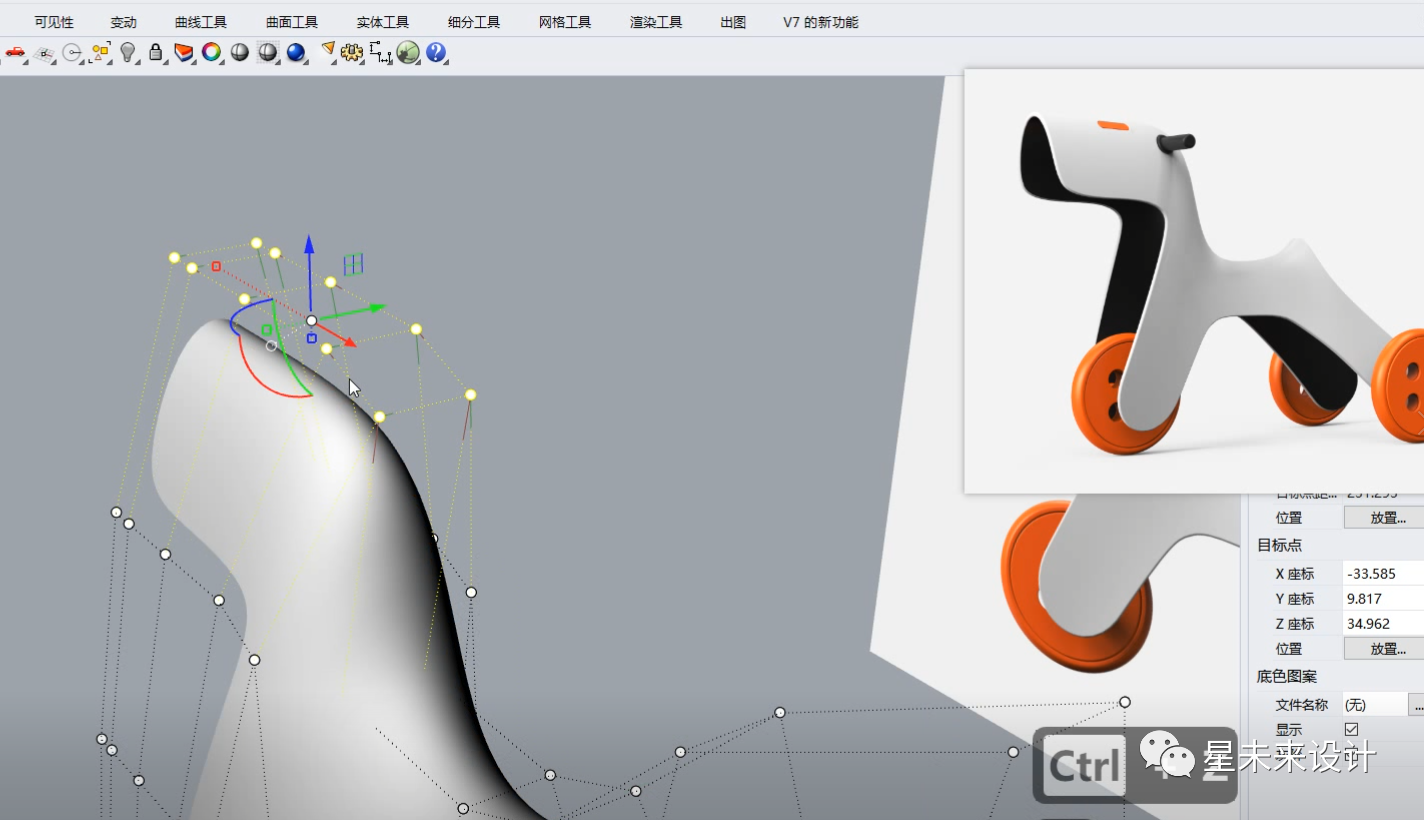Select the dimension tool icon
The height and width of the screenshot is (820, 1424).
click(380, 53)
